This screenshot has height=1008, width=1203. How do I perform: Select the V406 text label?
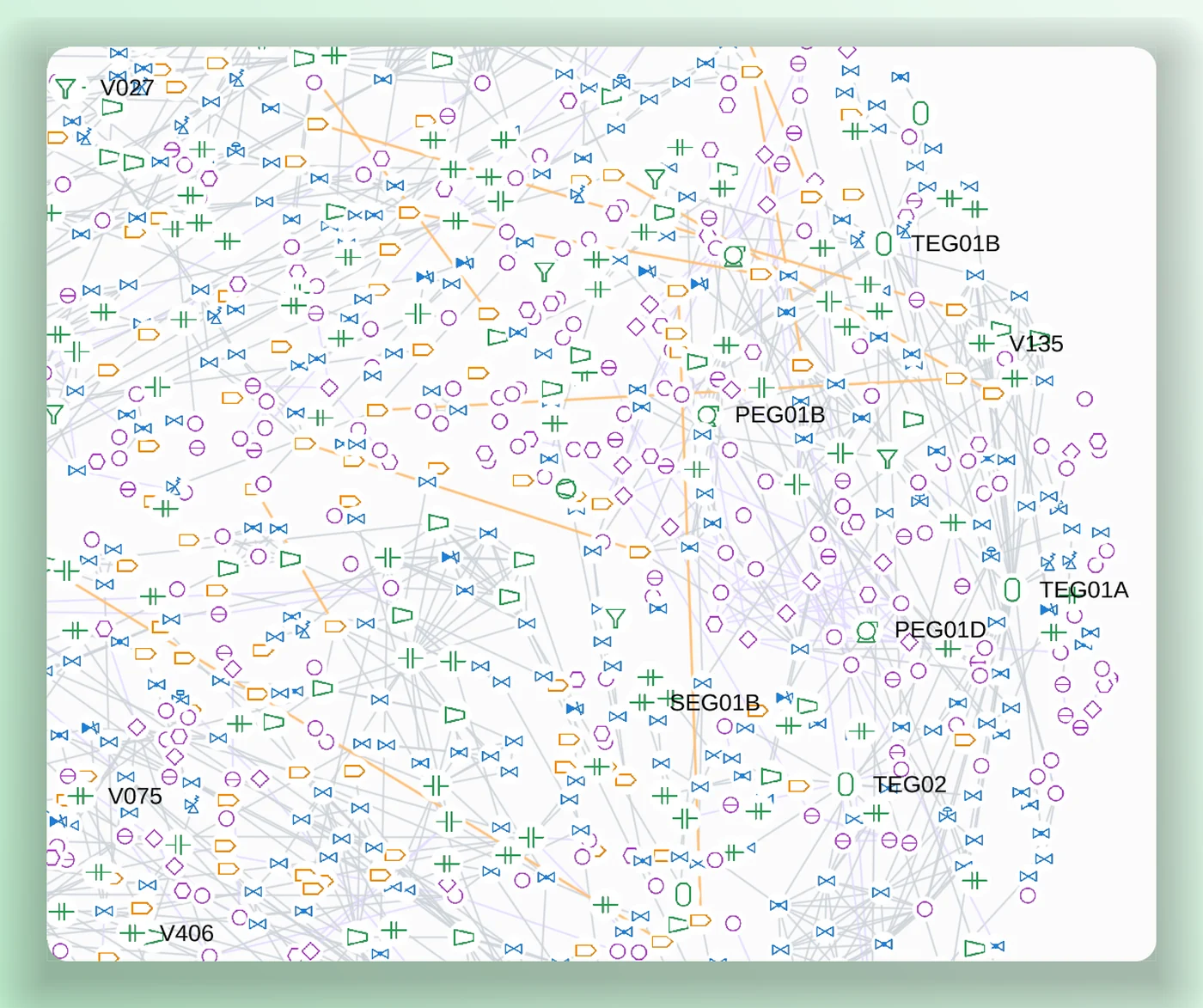pyautogui.click(x=186, y=932)
